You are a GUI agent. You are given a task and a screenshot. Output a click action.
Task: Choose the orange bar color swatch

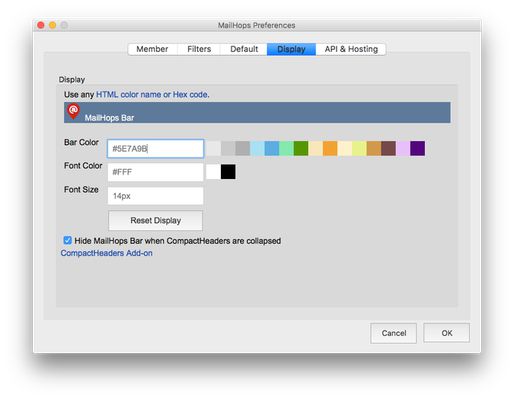click(x=330, y=148)
